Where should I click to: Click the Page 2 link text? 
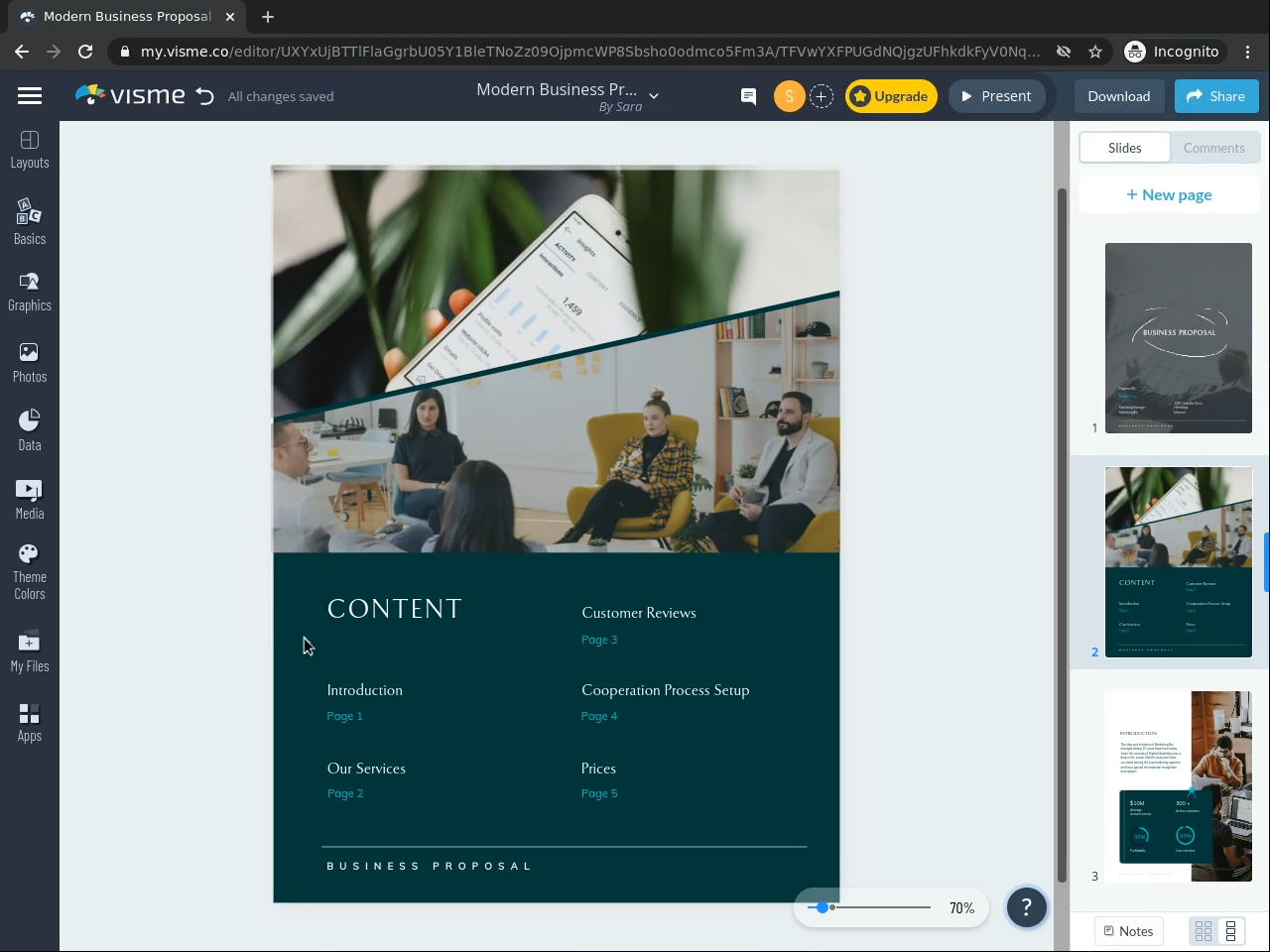click(345, 793)
